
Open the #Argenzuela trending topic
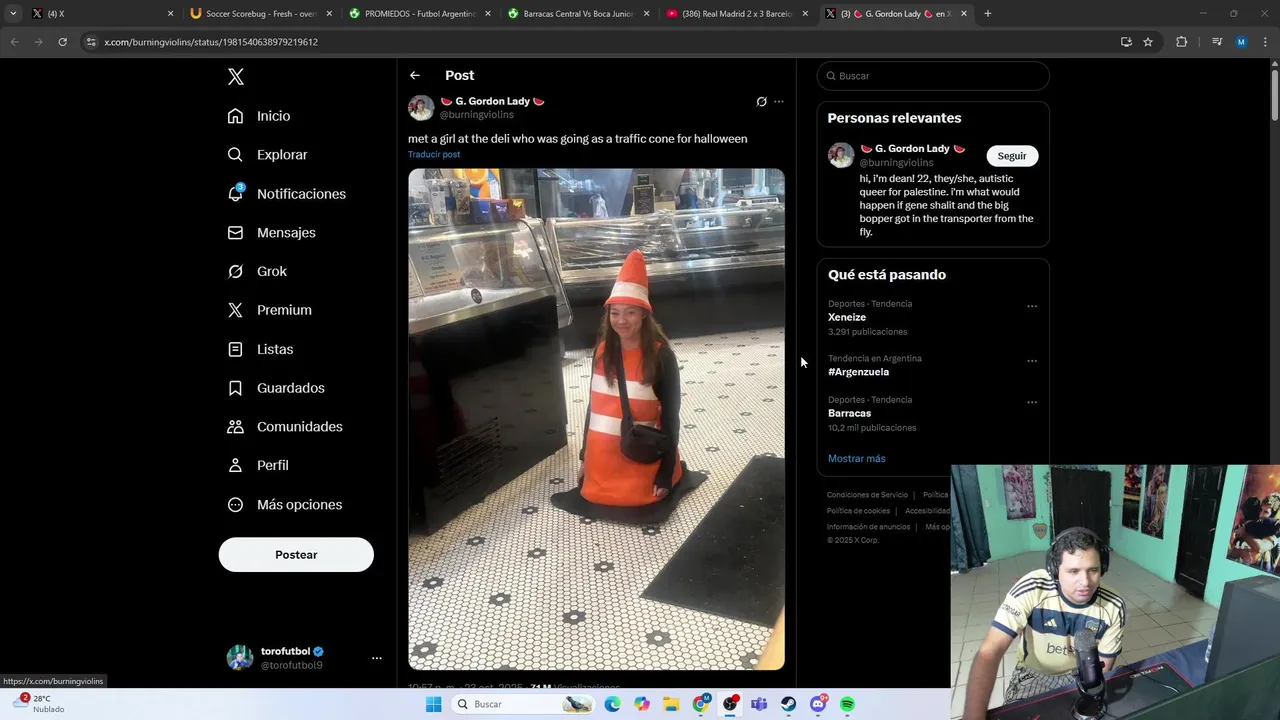(x=858, y=372)
